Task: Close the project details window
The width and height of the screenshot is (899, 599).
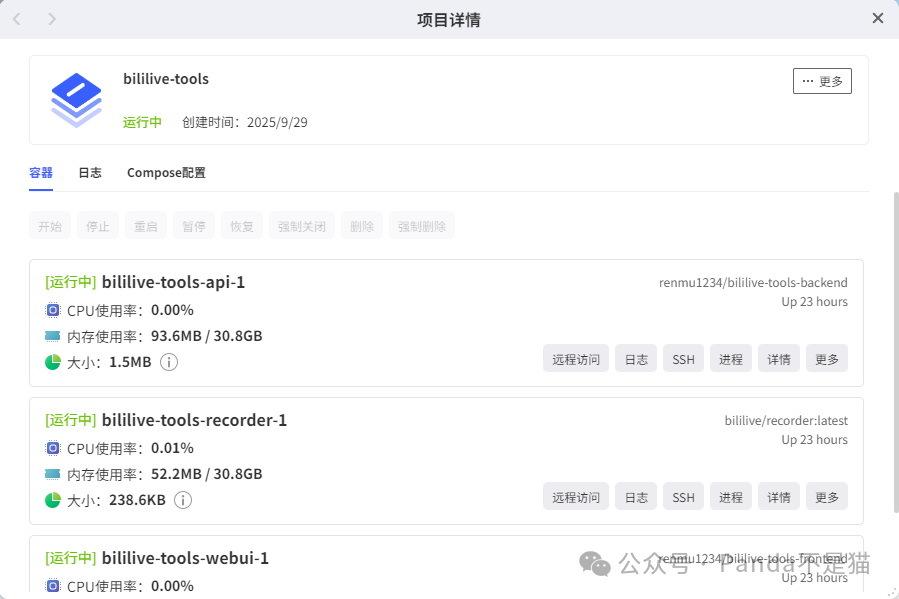Action: pos(878,18)
